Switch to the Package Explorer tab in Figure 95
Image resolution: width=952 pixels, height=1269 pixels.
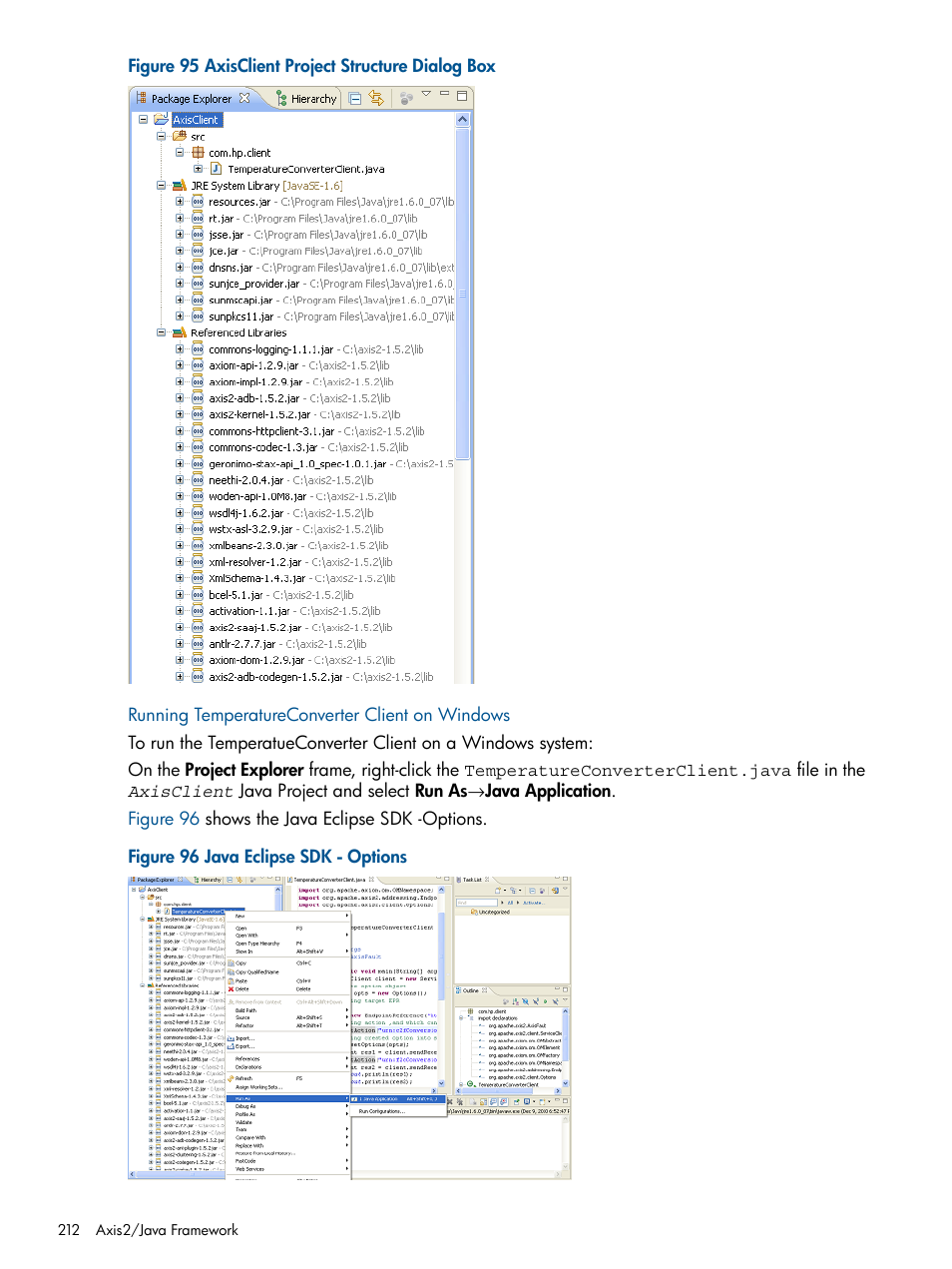click(192, 99)
